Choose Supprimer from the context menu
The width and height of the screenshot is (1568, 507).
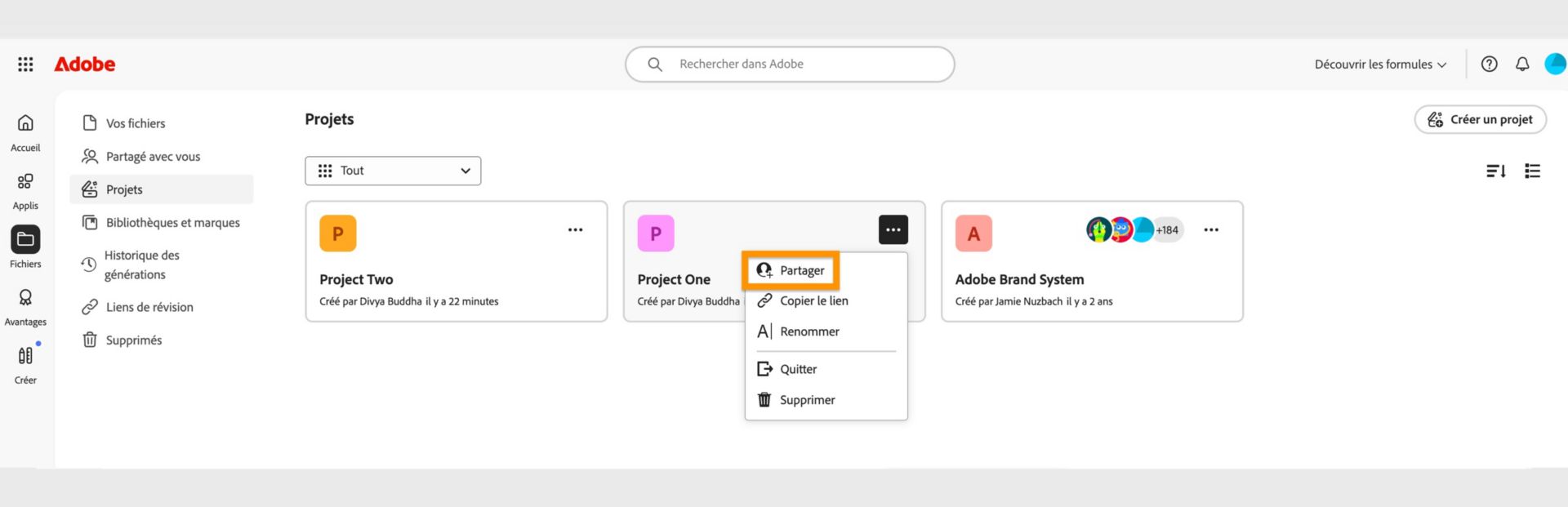point(826,400)
